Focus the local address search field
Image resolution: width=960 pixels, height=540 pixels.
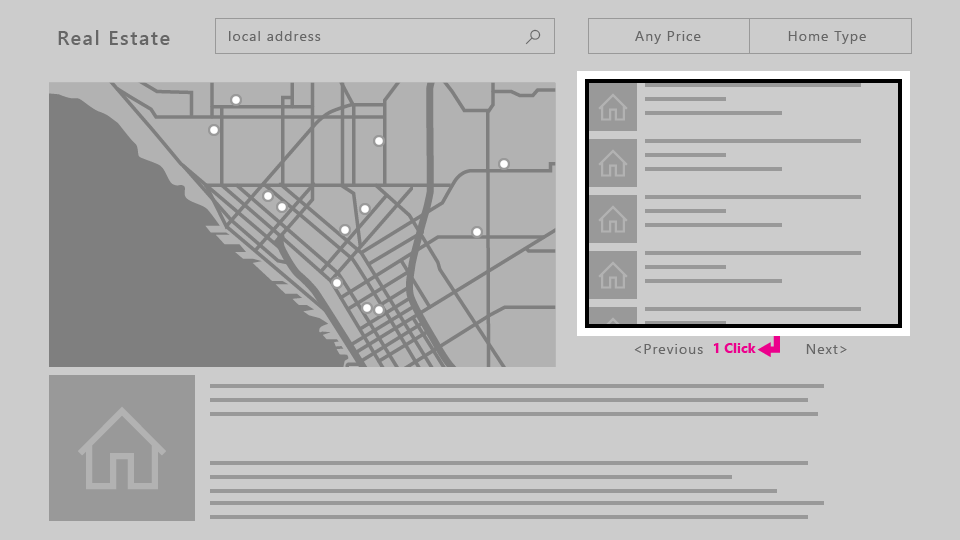[x=384, y=36]
